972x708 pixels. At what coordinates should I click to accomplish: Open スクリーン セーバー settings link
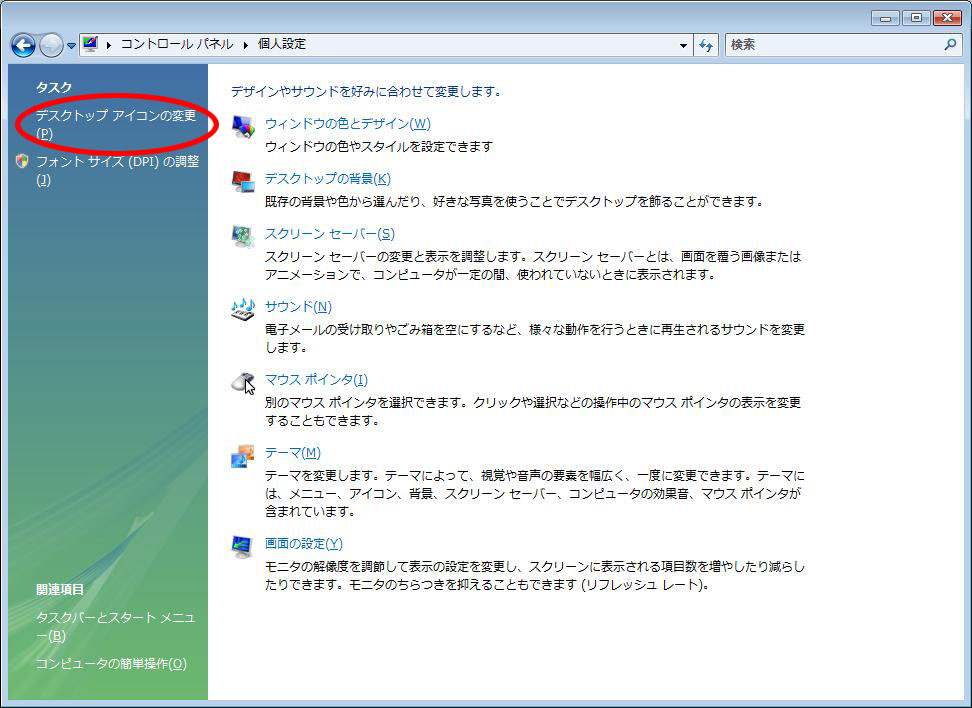(x=329, y=234)
